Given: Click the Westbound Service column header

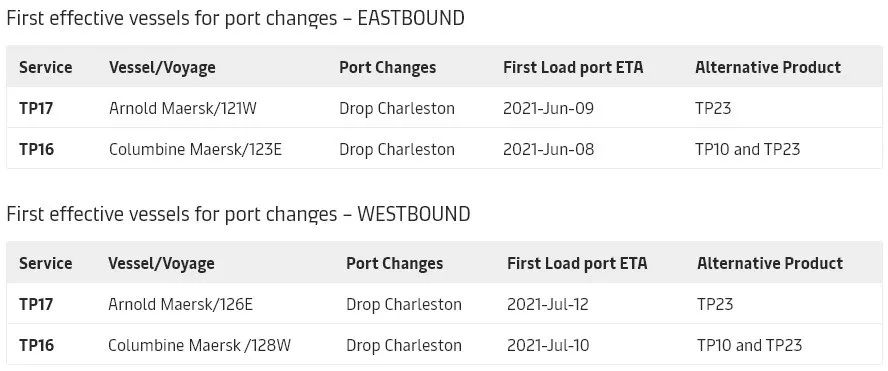Looking at the screenshot, I should point(46,263).
